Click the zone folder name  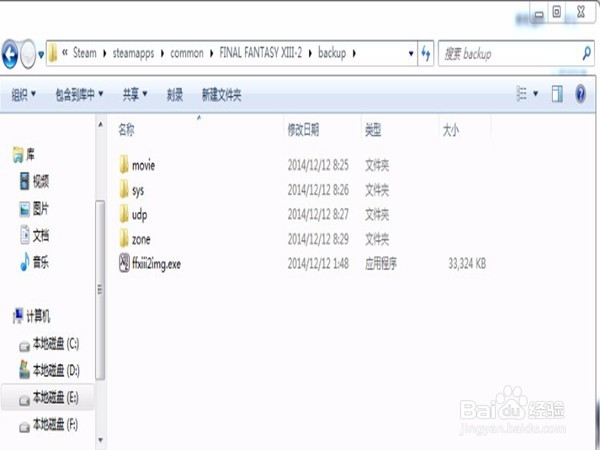tap(141, 240)
